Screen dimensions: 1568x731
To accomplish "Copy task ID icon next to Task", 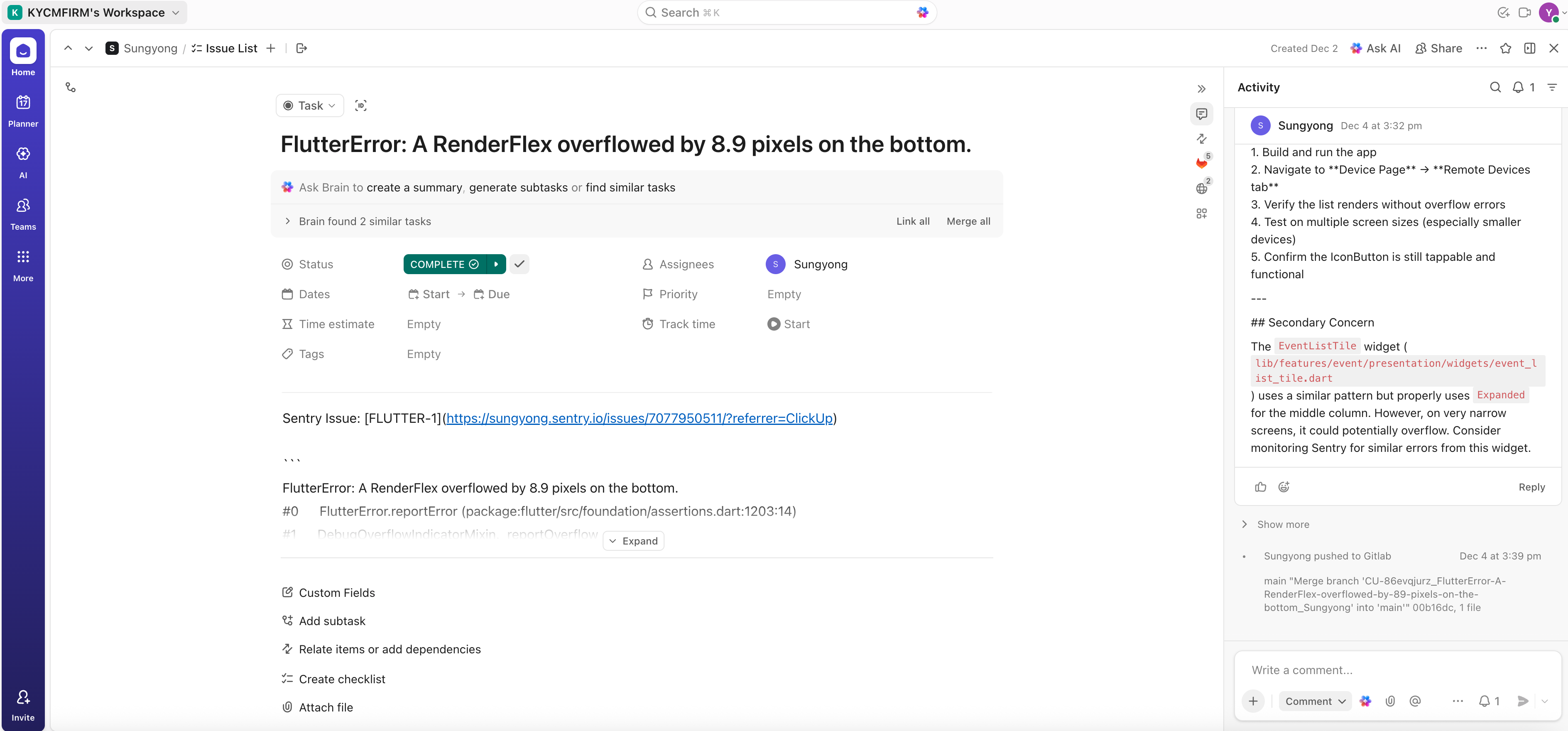I will click(x=361, y=106).
